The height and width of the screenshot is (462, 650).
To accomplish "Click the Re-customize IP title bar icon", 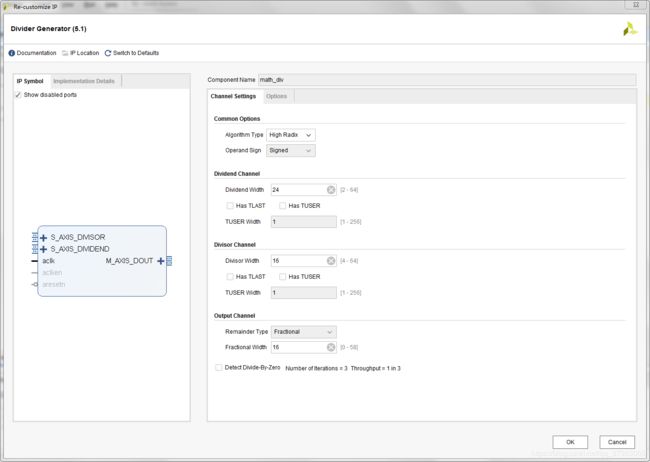I will click(6, 7).
